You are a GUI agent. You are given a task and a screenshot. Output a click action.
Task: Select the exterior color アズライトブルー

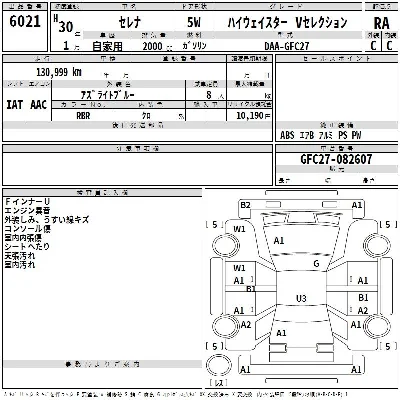click(x=108, y=95)
